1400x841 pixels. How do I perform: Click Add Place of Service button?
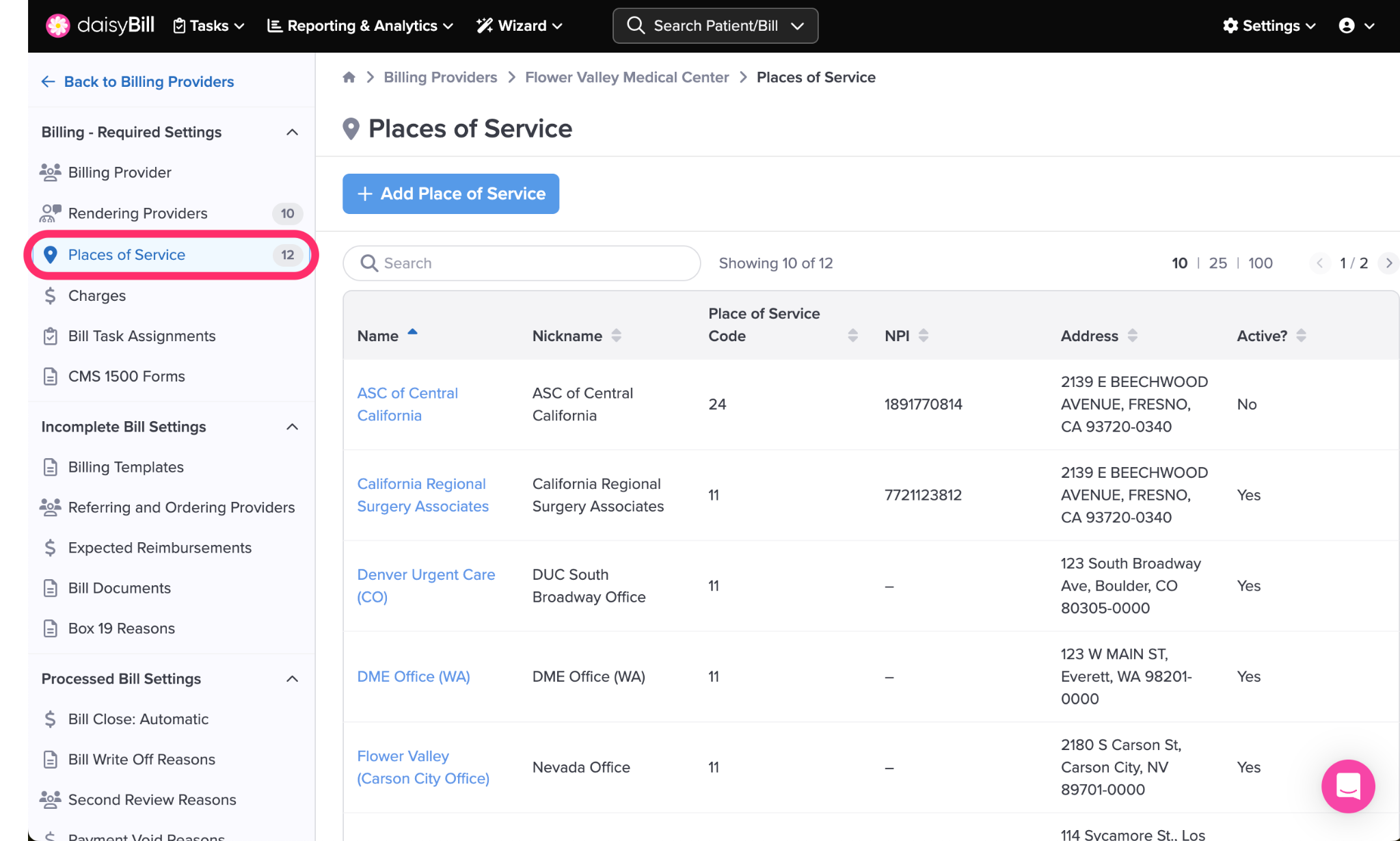coord(450,193)
